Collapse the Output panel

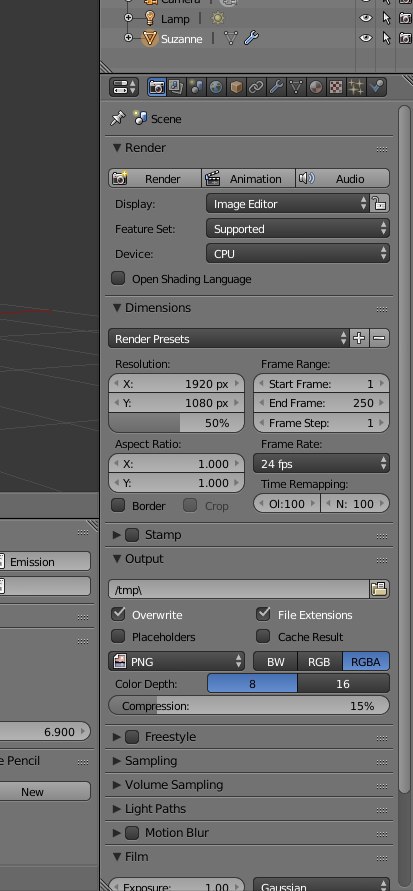tap(117, 559)
